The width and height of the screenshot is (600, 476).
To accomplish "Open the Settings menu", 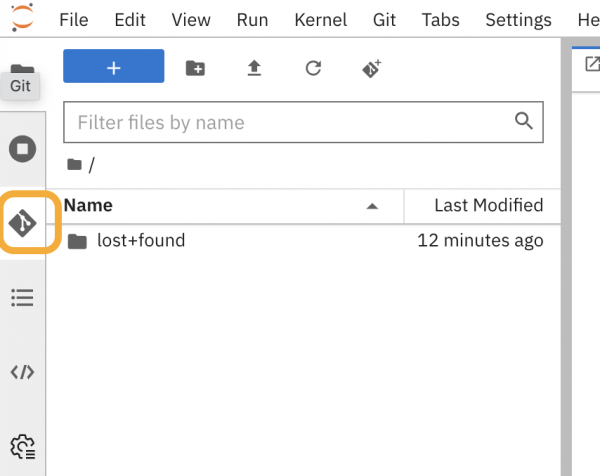I will [x=518, y=20].
